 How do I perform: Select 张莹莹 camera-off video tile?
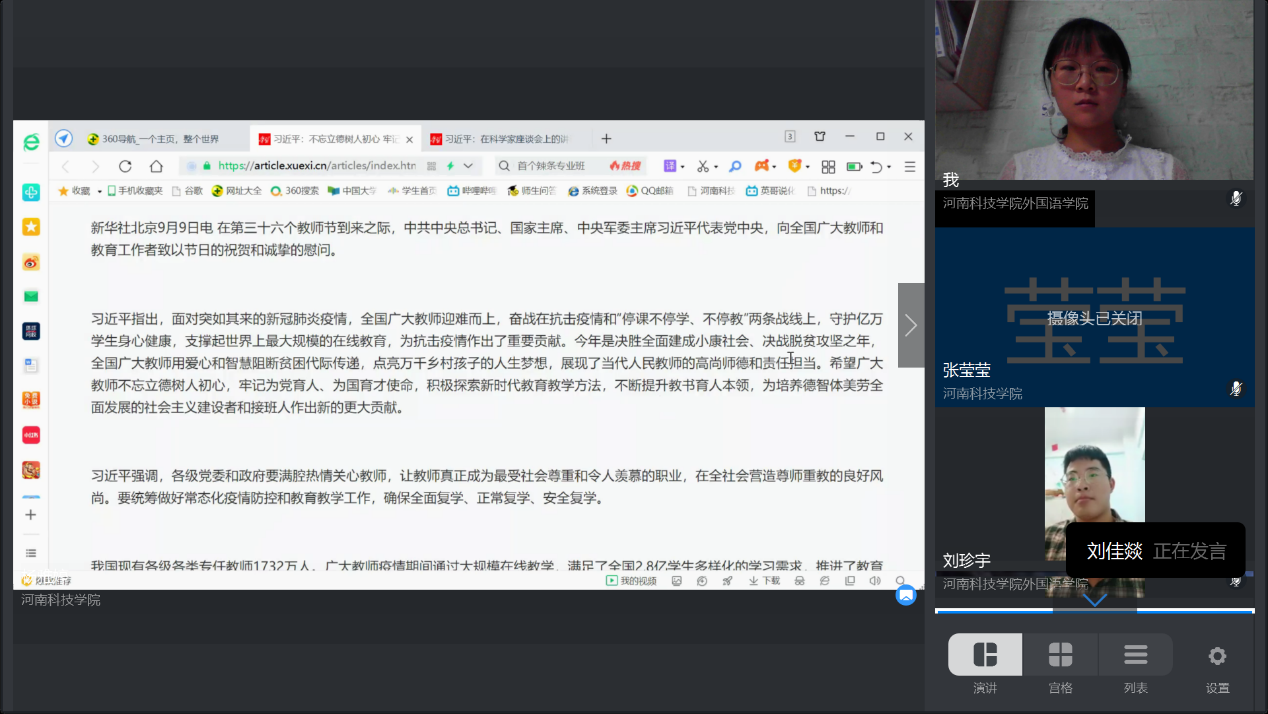click(1094, 317)
